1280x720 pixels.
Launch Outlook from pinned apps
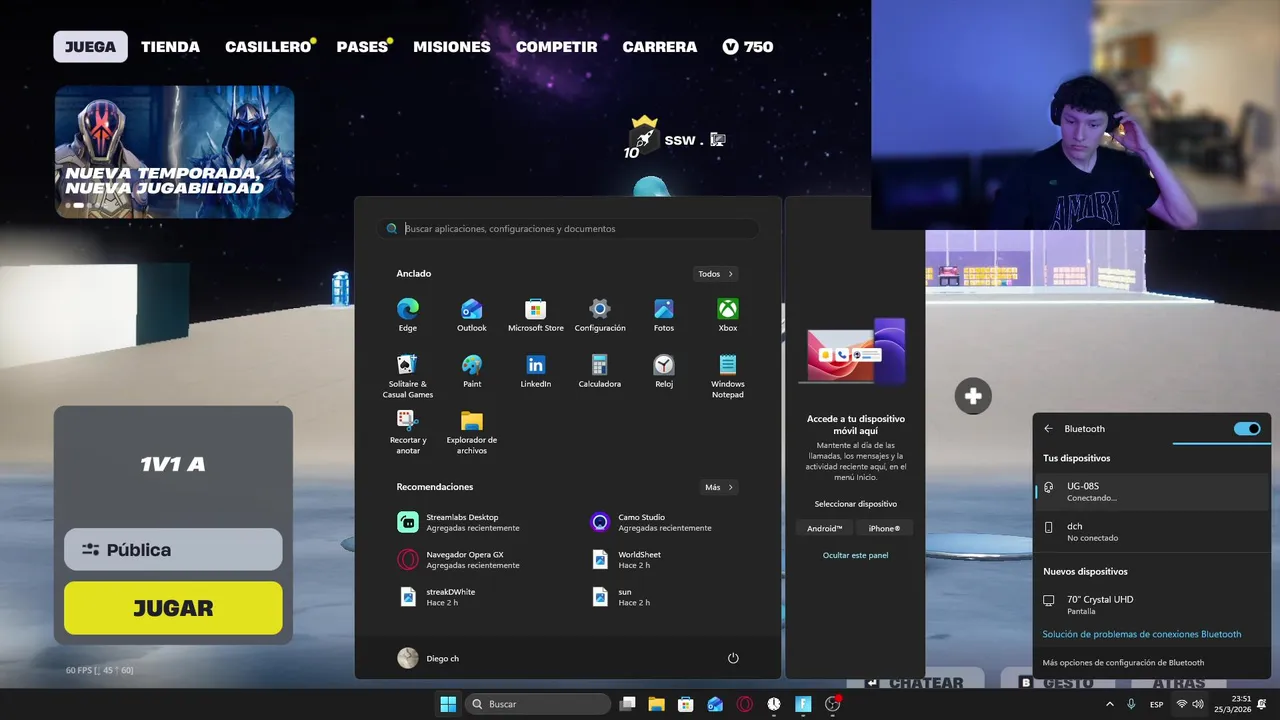click(x=472, y=315)
